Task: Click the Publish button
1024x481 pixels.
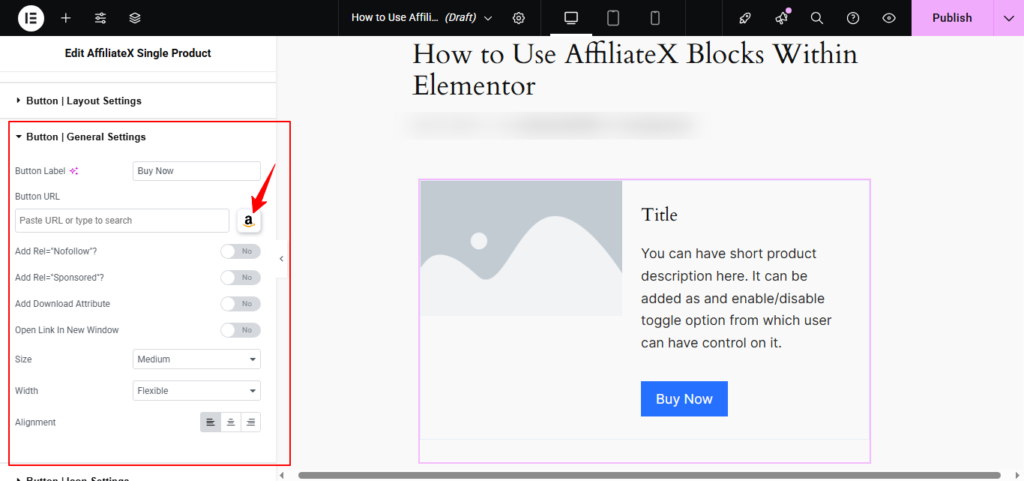Action: (951, 18)
